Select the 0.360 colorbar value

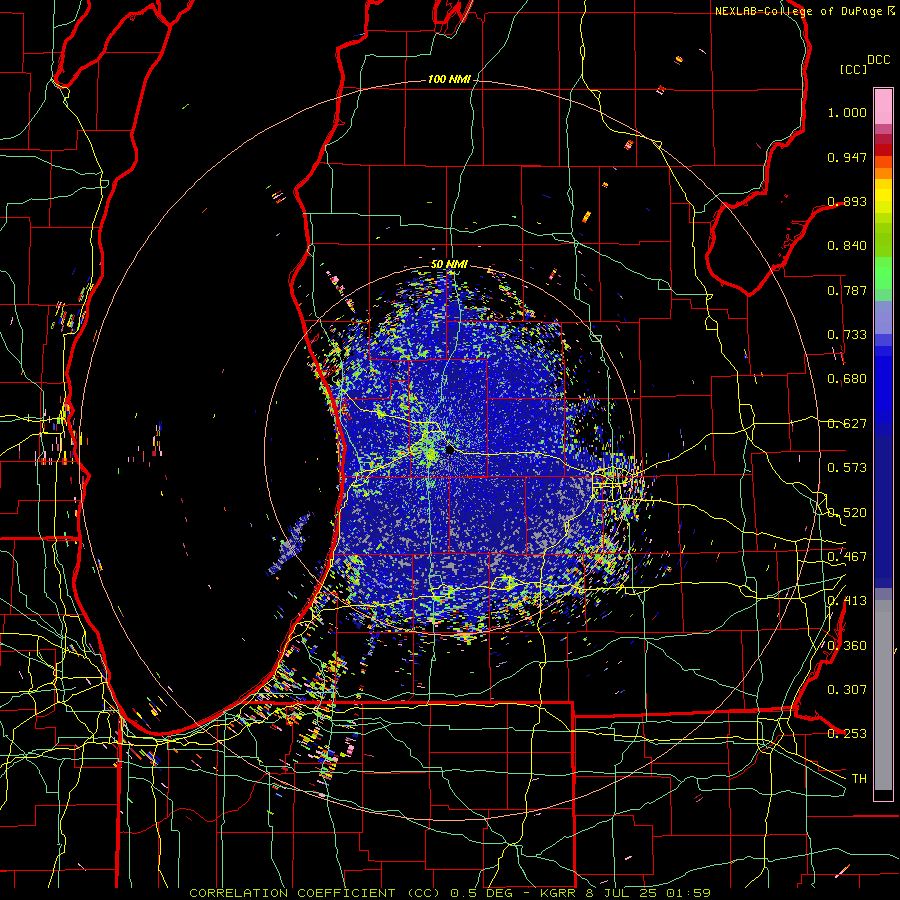pyautogui.click(x=847, y=646)
